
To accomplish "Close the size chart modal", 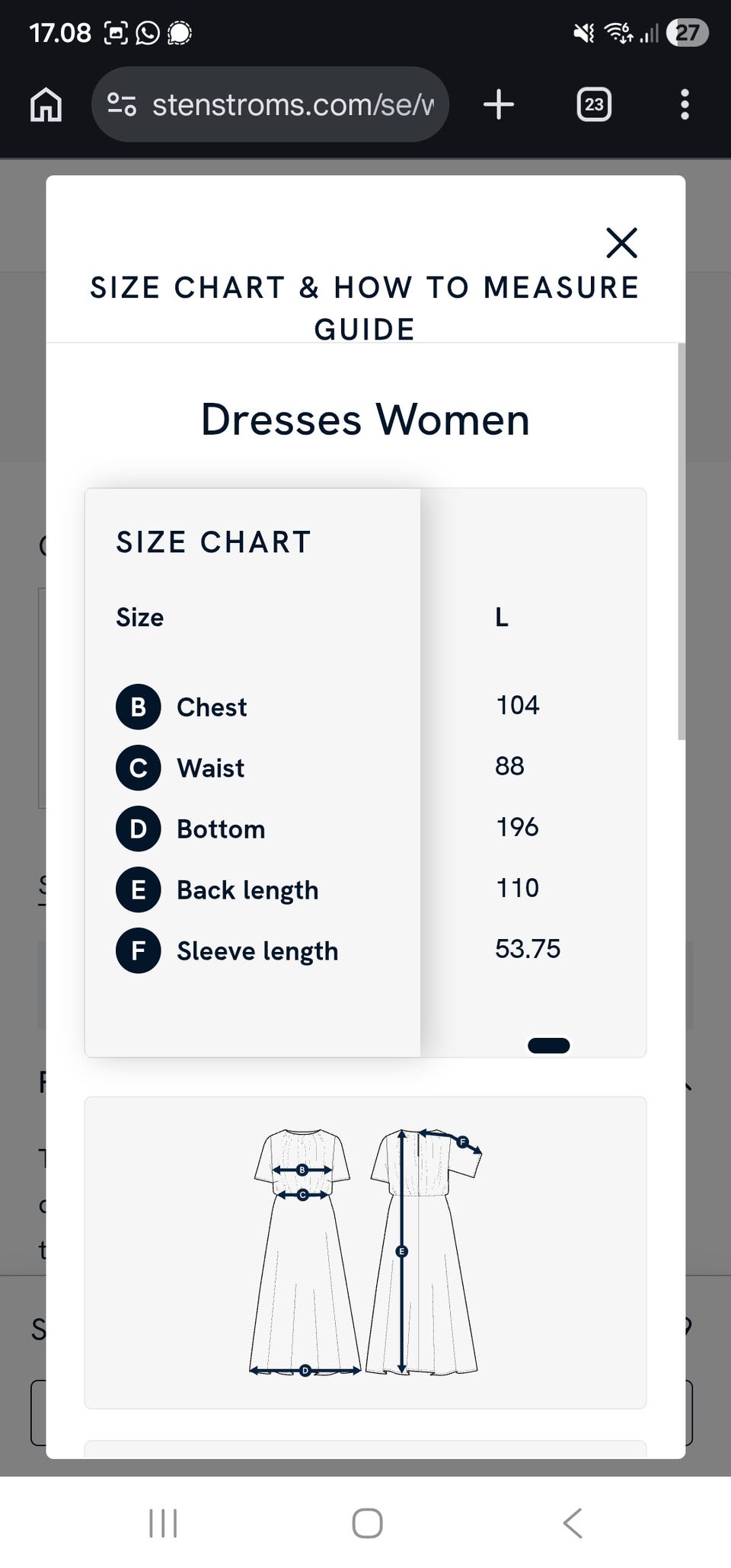I will [x=621, y=243].
